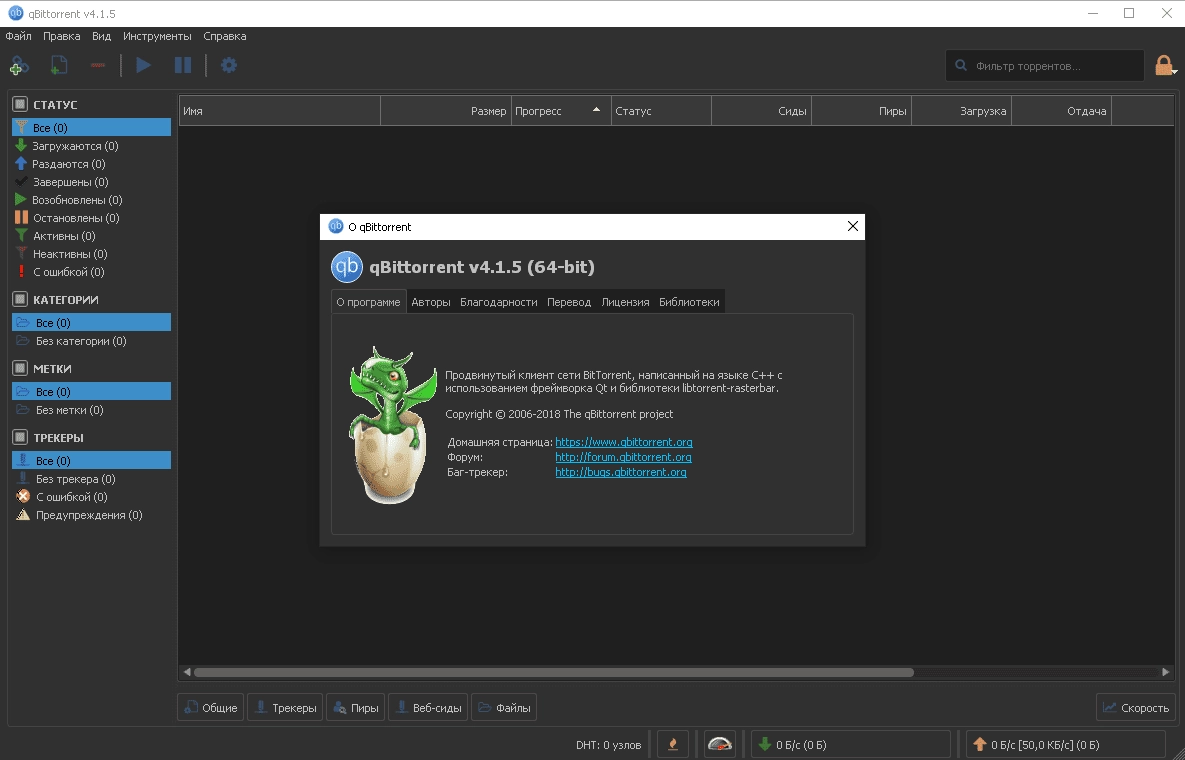Select С ошибкой (0) under СТАТУС
This screenshot has height=760, width=1185.
pos(91,272)
